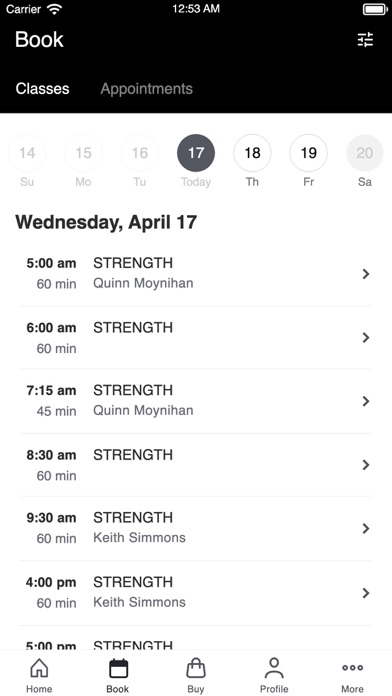Open the 8:30 am STRENGTH class row

coord(196,465)
